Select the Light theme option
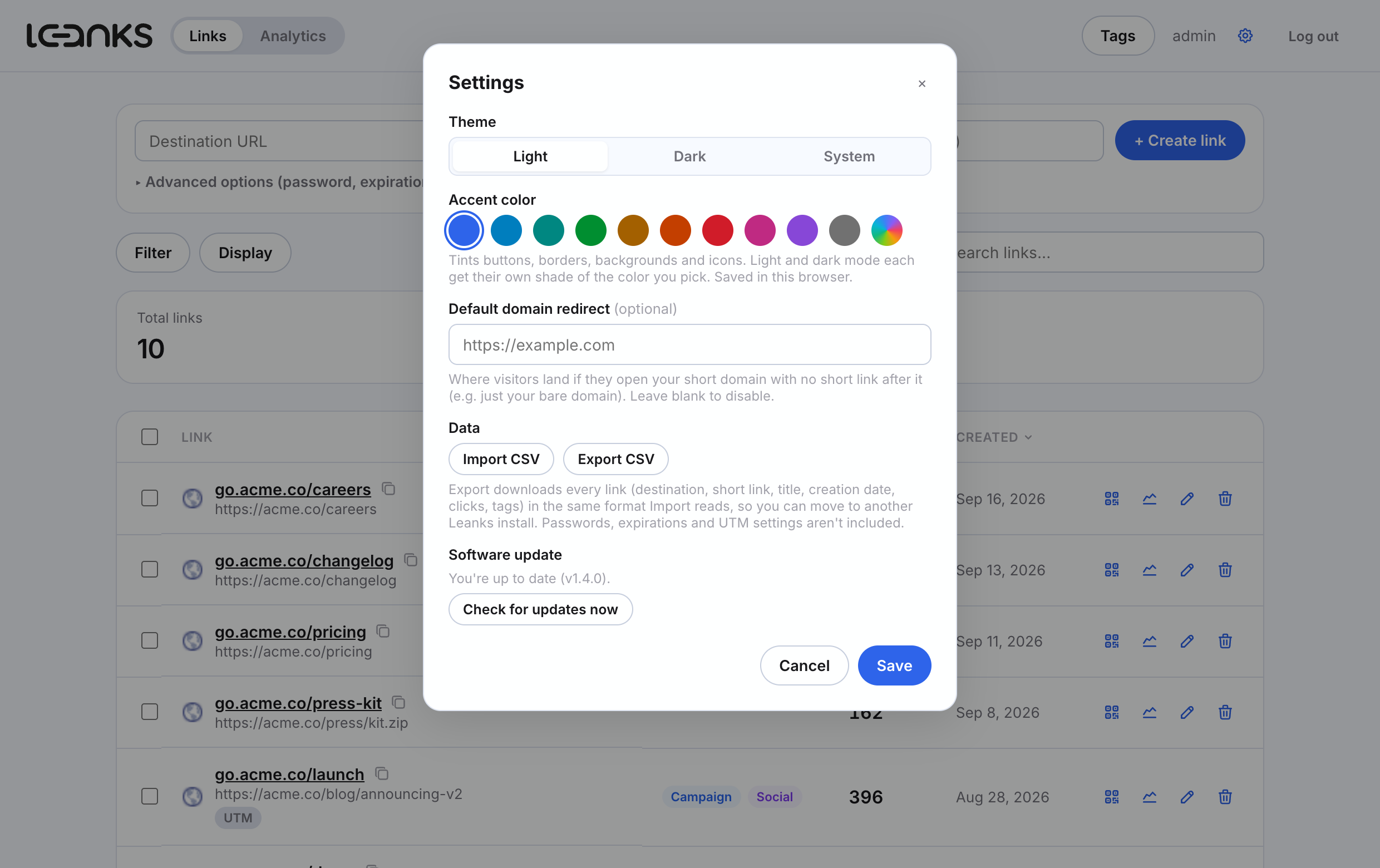Image resolution: width=1380 pixels, height=868 pixels. [530, 156]
